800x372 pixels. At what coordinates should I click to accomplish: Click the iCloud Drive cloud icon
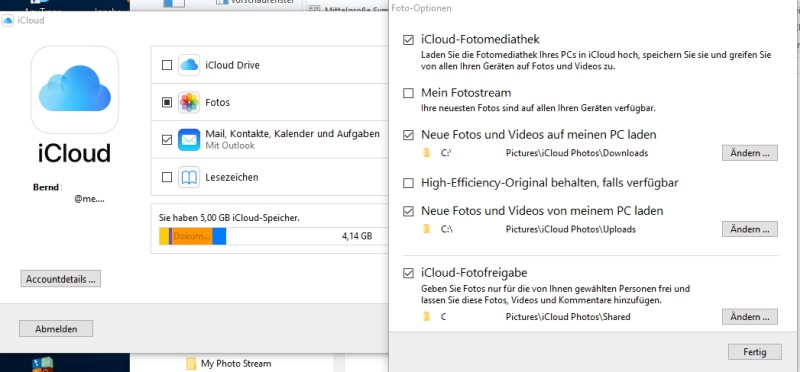(x=189, y=65)
